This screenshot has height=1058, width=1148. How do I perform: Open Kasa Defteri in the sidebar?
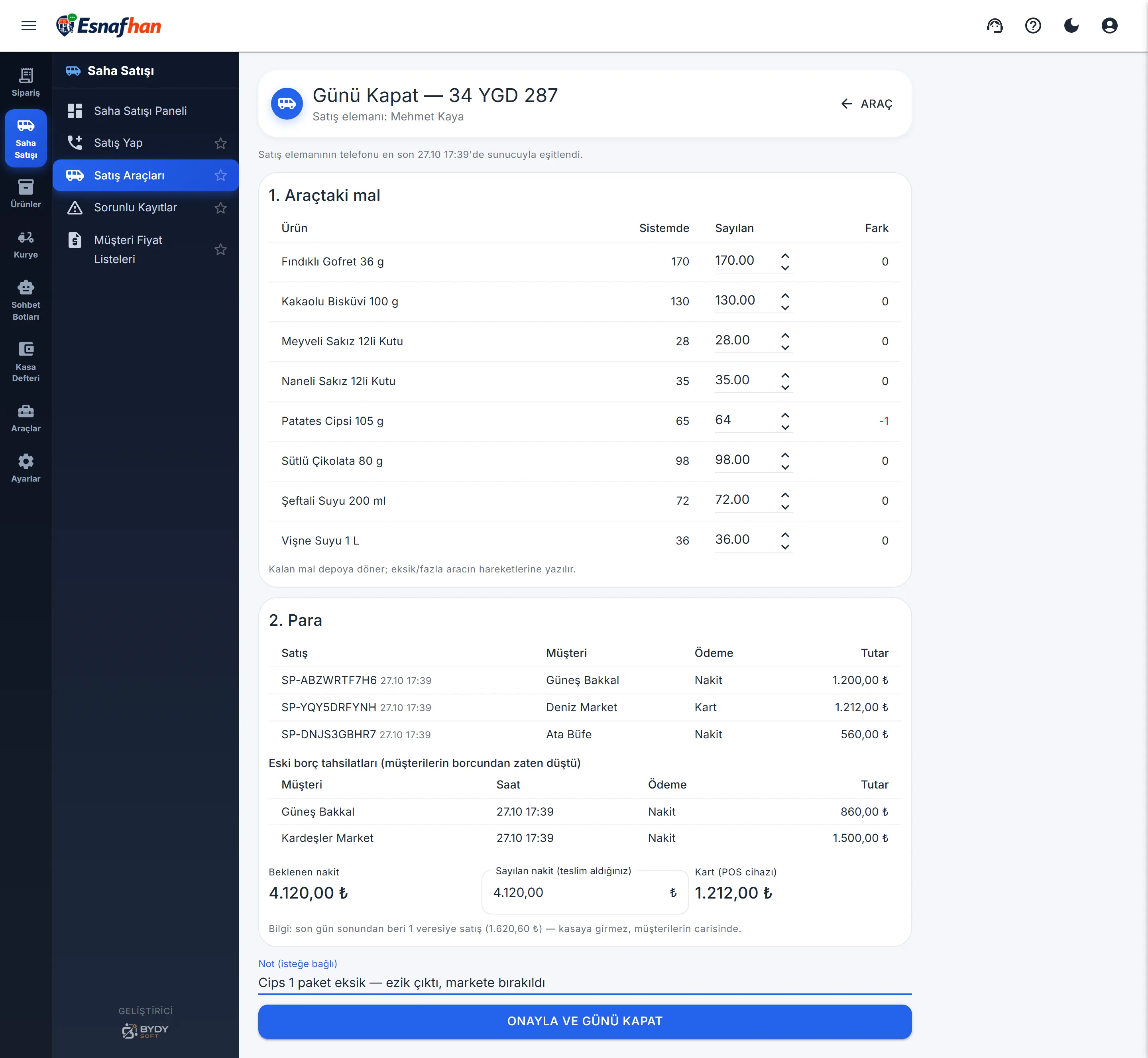[26, 362]
